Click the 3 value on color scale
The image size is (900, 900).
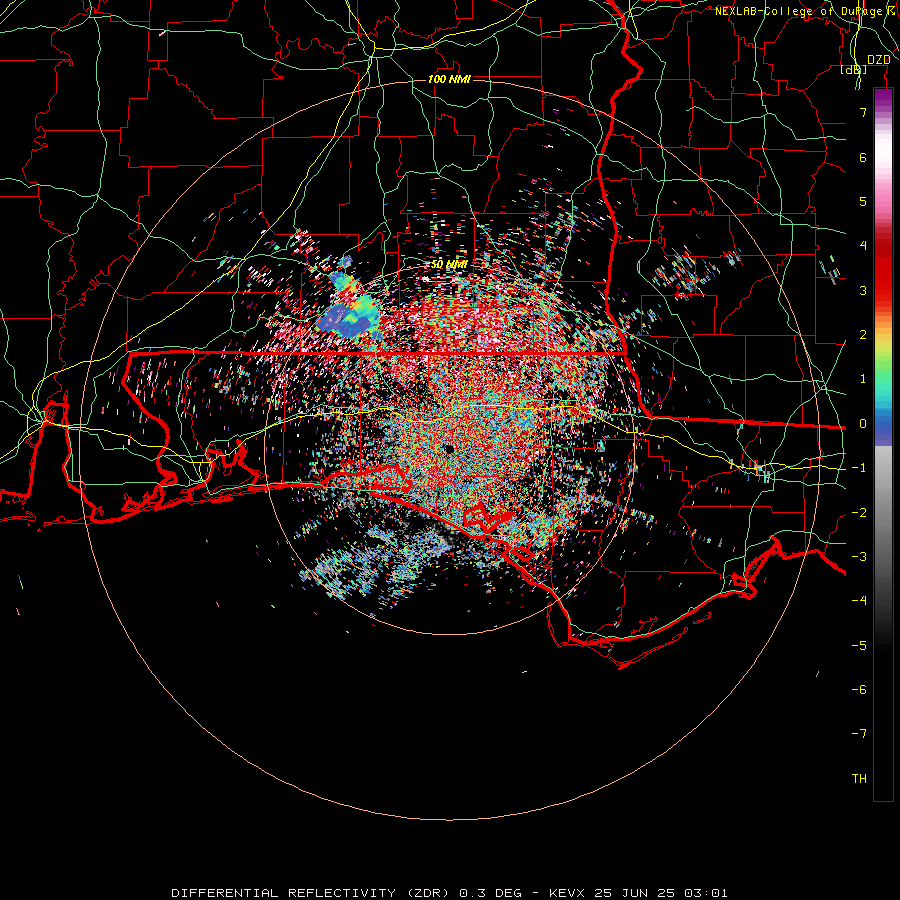(x=863, y=290)
